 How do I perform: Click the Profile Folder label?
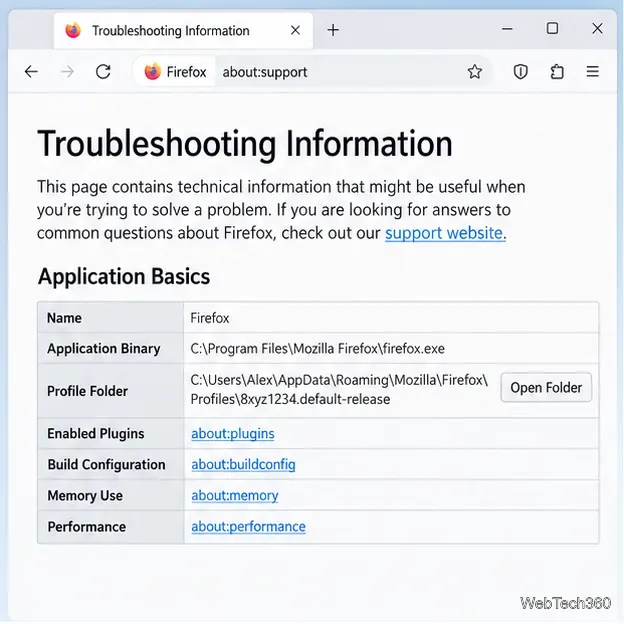(88, 391)
